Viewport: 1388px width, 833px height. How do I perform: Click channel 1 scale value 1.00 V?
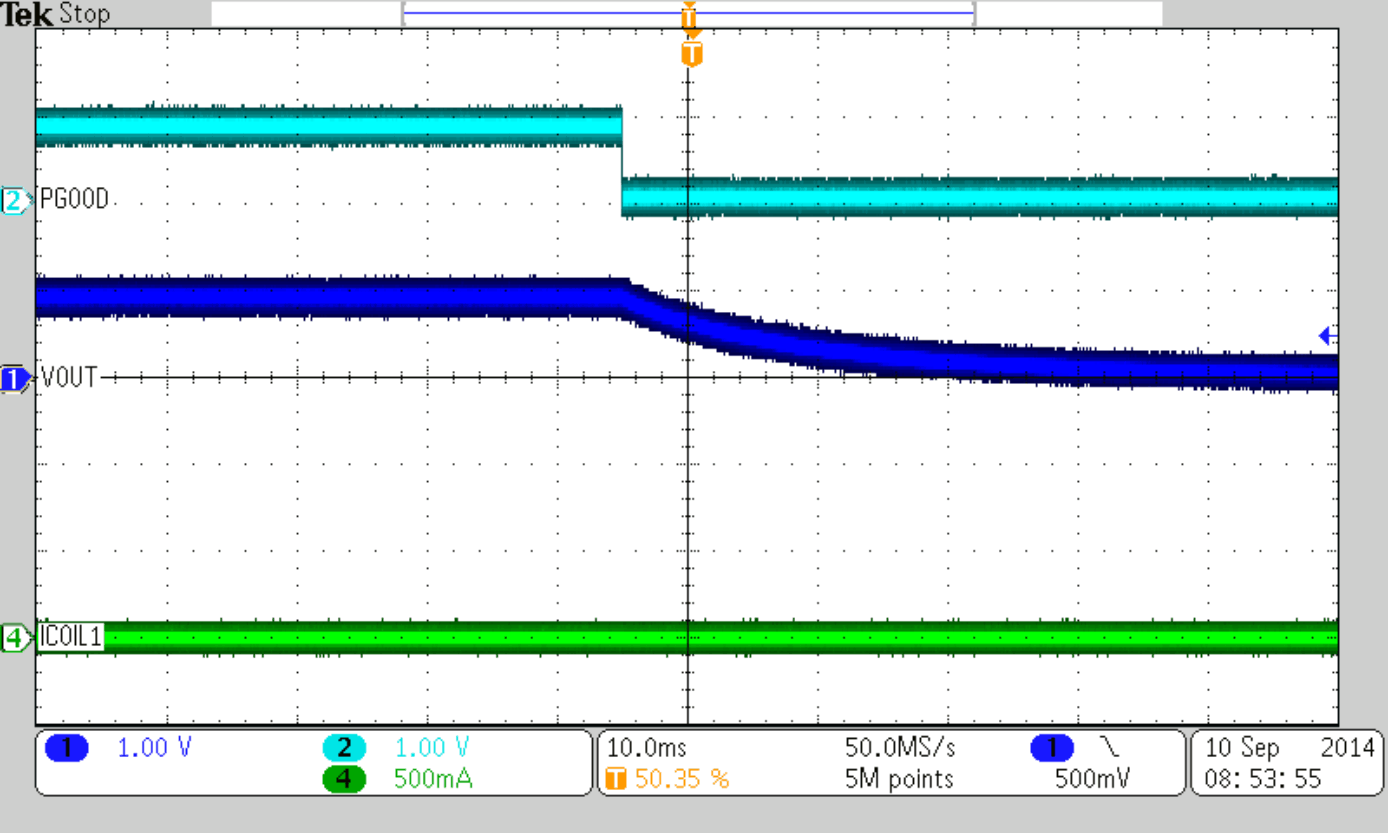(x=154, y=748)
